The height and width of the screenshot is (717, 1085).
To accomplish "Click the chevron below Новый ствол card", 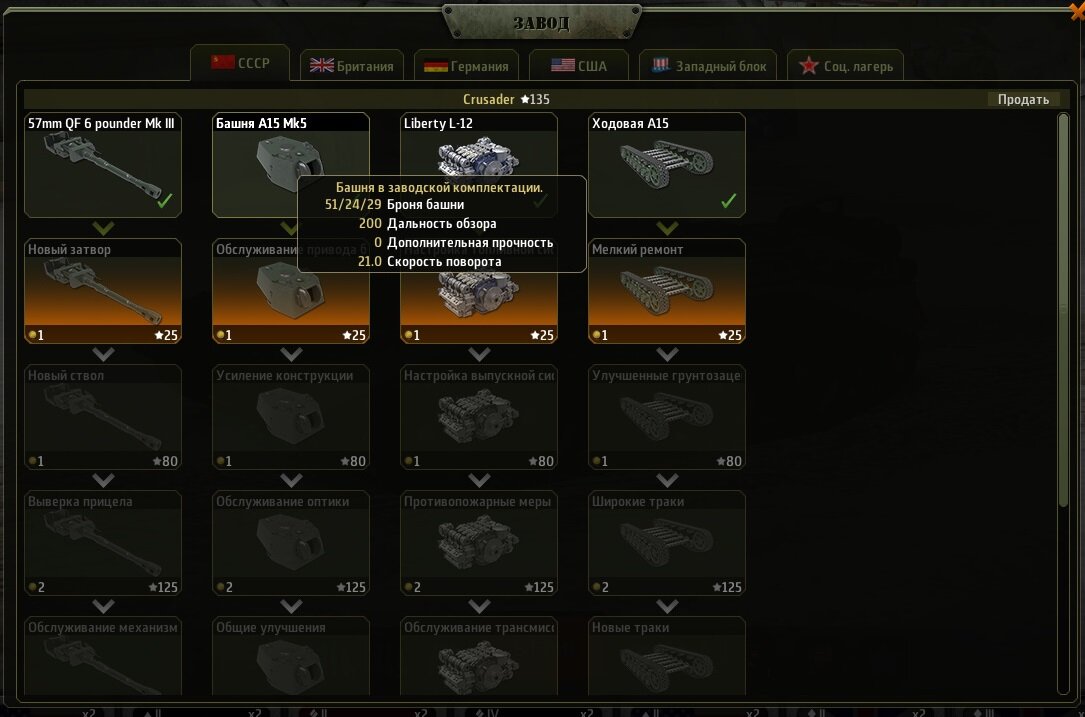I will (103, 480).
